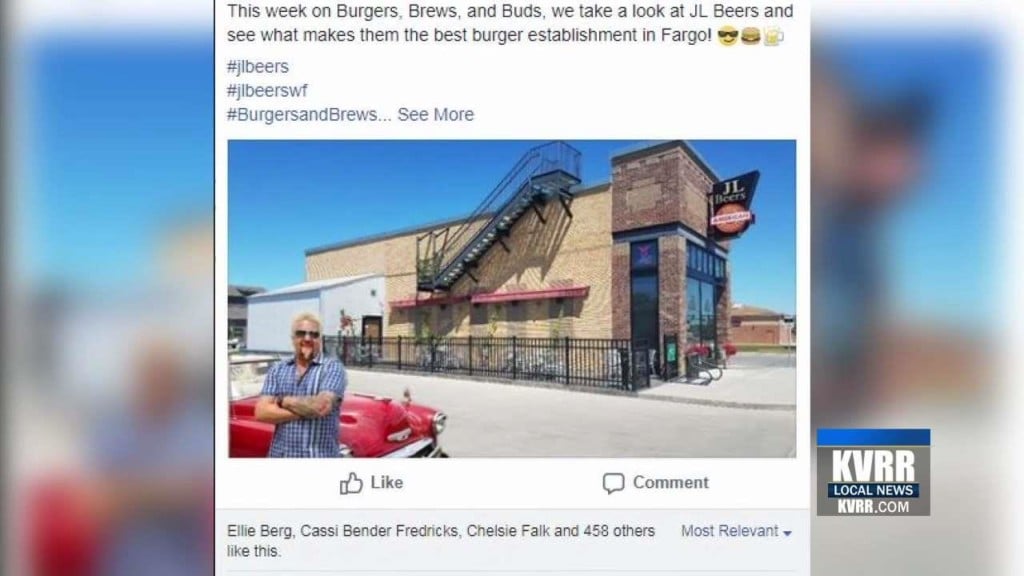Click the Like thumbs-up icon
The height and width of the screenshot is (576, 1024).
tap(351, 483)
